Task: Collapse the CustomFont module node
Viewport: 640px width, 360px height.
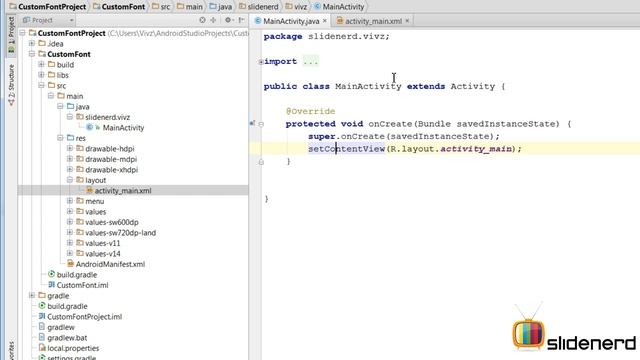Action: [x=32, y=54]
